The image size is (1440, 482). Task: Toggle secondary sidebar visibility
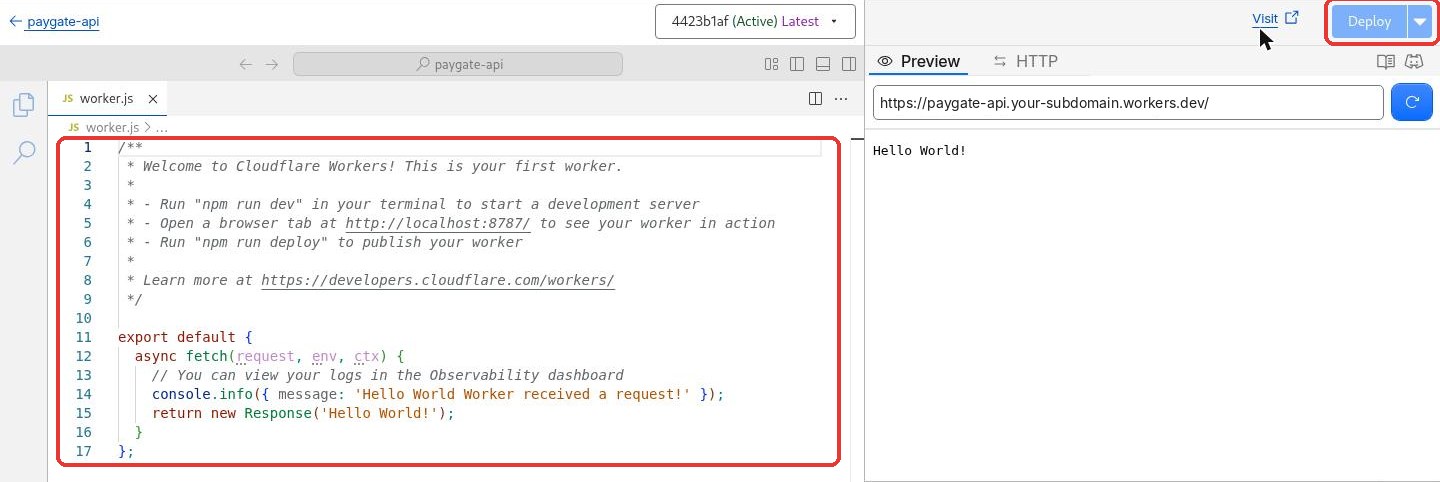coord(849,64)
